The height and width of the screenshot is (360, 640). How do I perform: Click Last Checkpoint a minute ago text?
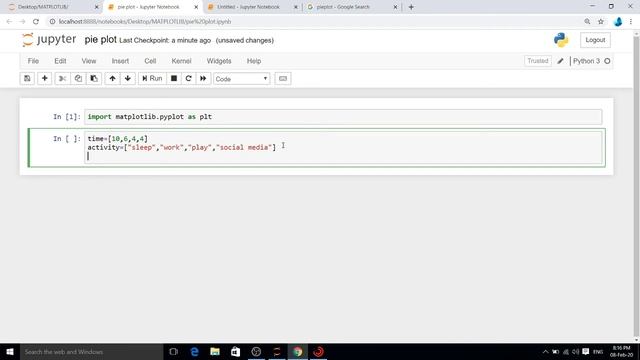coord(165,40)
